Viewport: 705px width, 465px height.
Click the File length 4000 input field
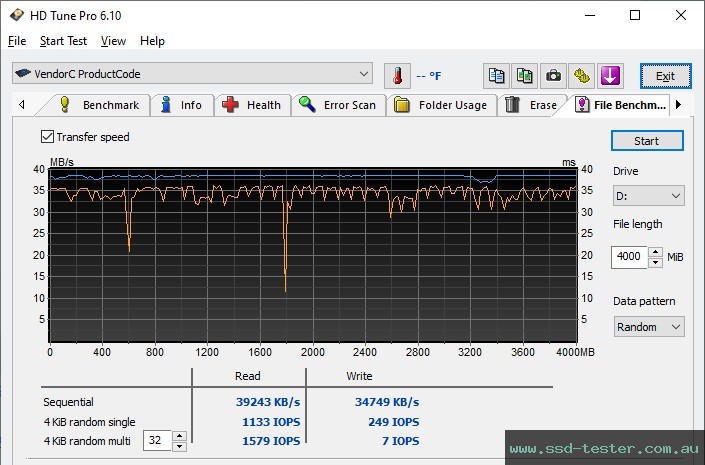point(629,257)
